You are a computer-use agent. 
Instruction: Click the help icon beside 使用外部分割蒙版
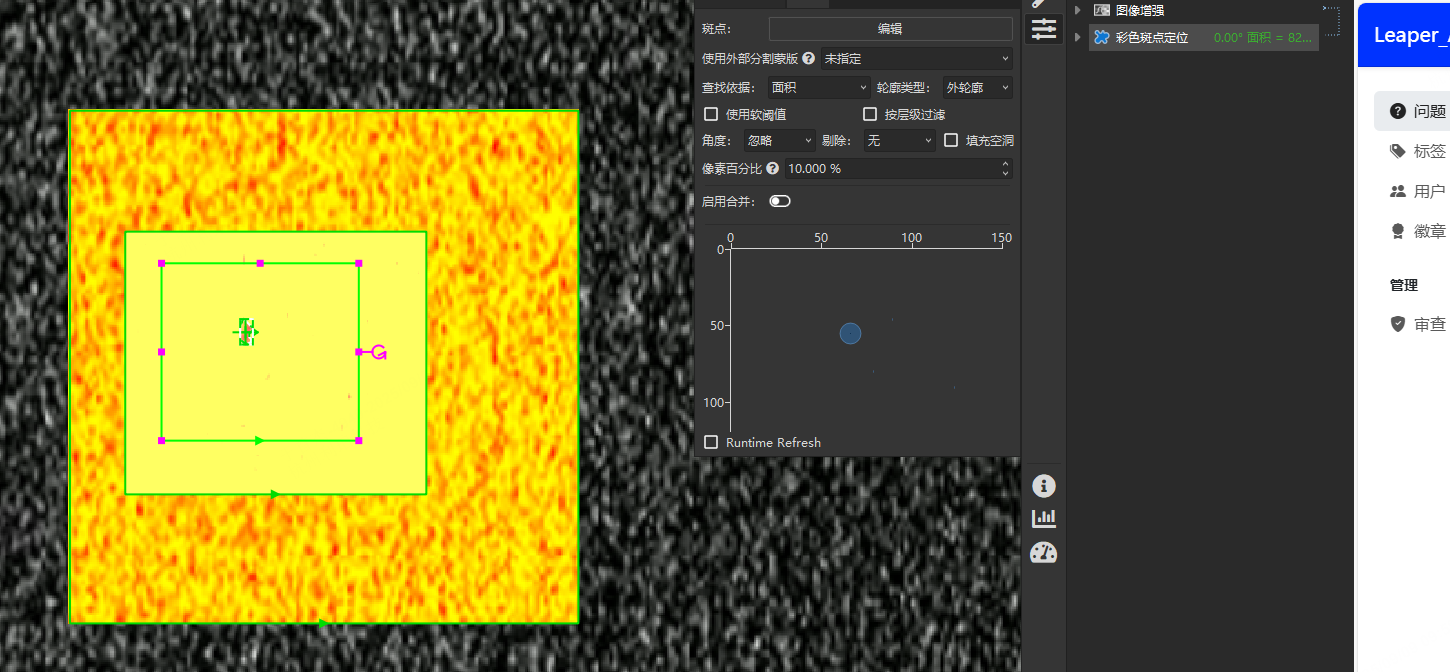[808, 58]
